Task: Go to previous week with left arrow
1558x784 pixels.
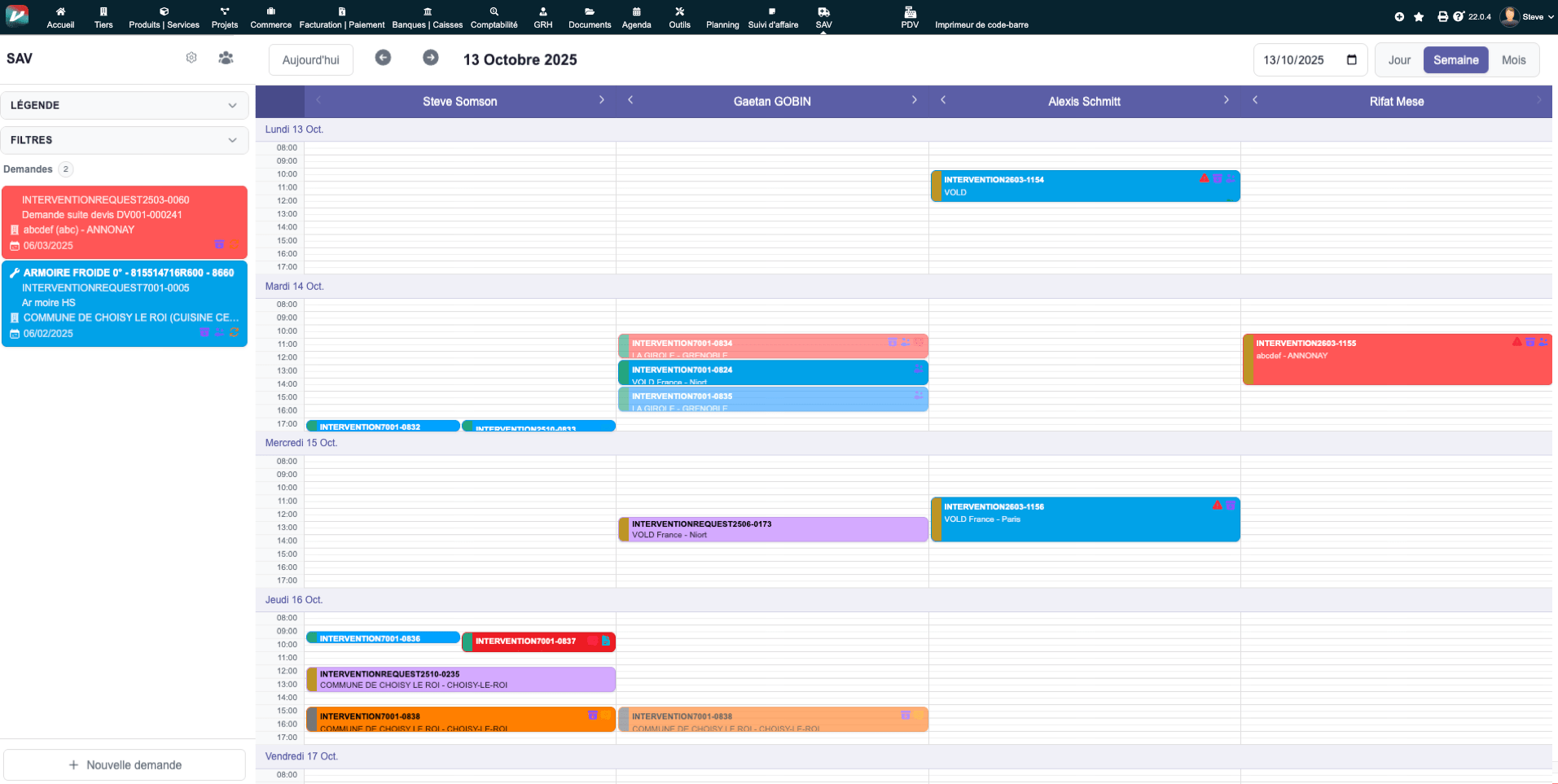Action: click(x=383, y=58)
